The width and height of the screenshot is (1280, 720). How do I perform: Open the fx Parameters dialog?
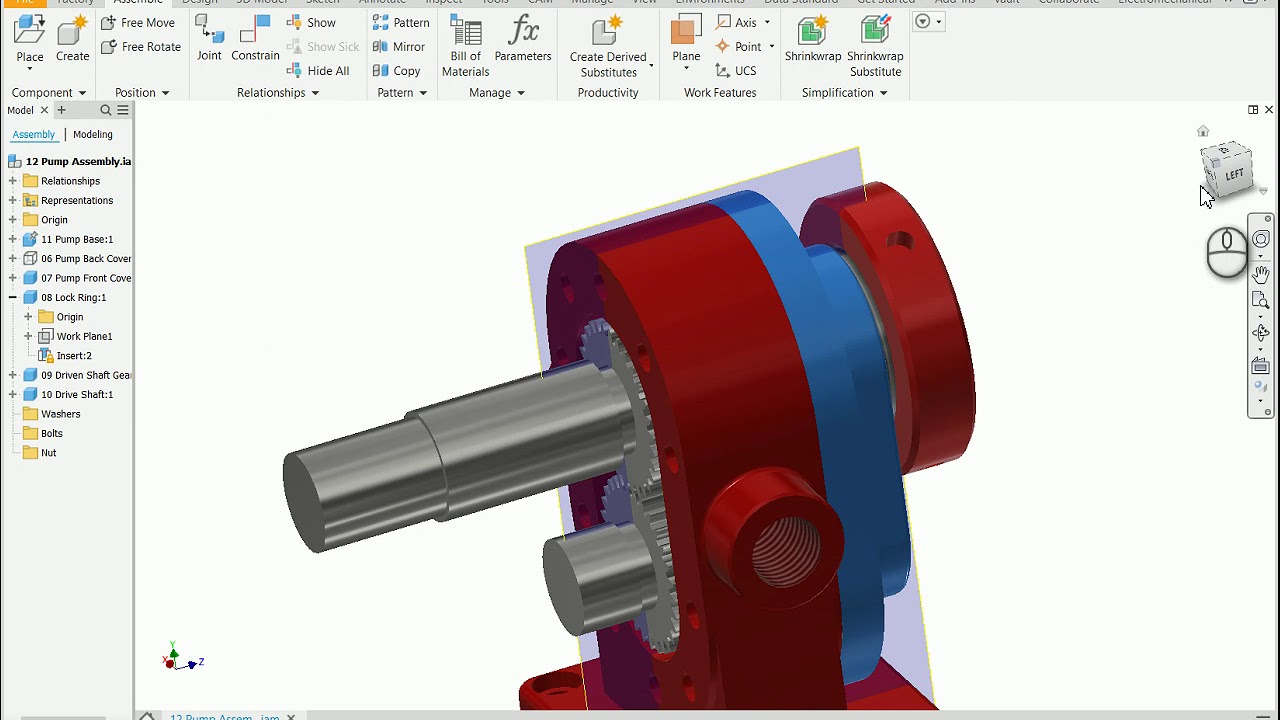click(523, 40)
